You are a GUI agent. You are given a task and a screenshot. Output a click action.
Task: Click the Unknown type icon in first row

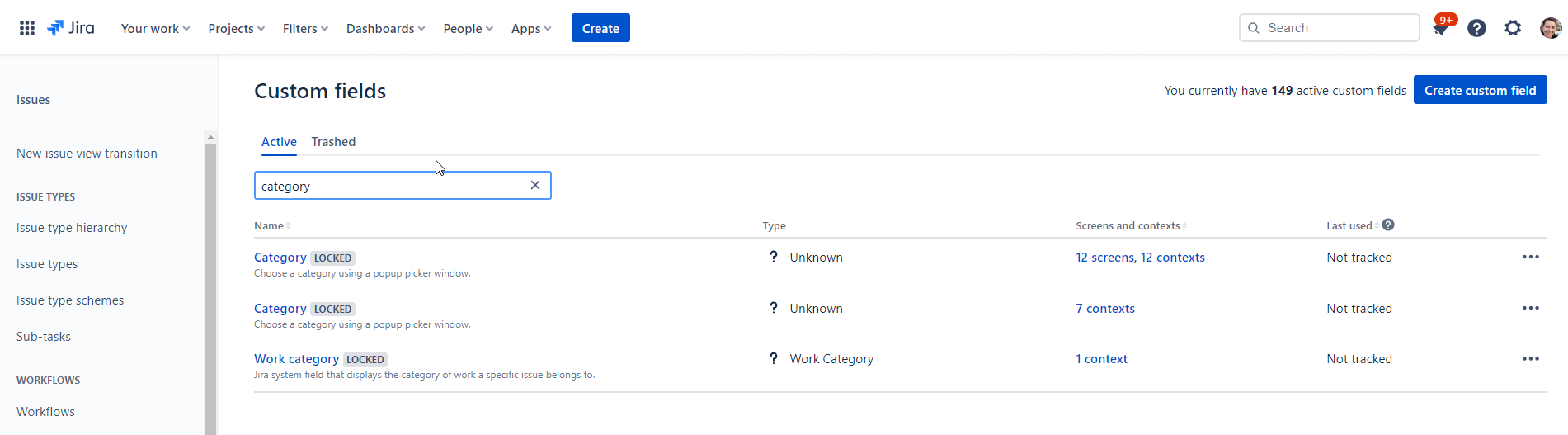tap(774, 257)
